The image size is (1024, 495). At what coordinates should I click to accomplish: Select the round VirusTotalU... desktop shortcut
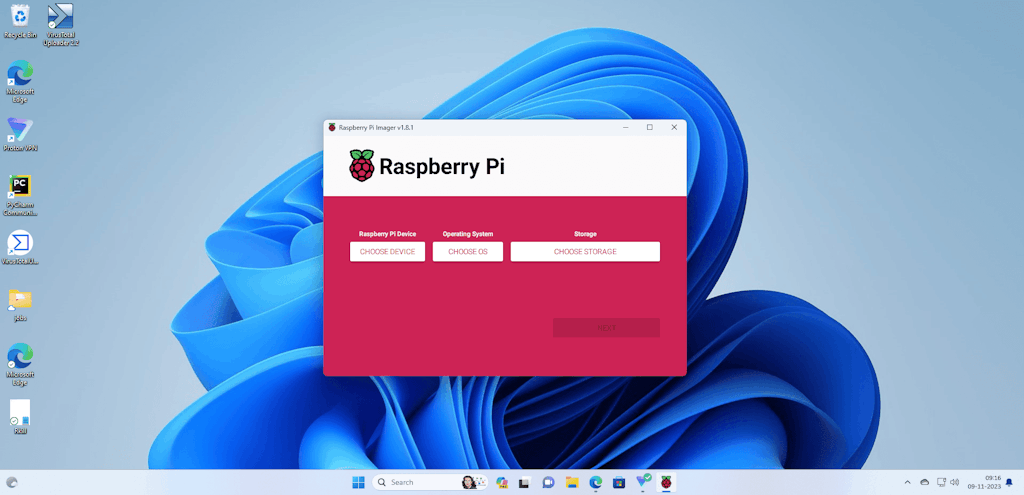pyautogui.click(x=20, y=247)
